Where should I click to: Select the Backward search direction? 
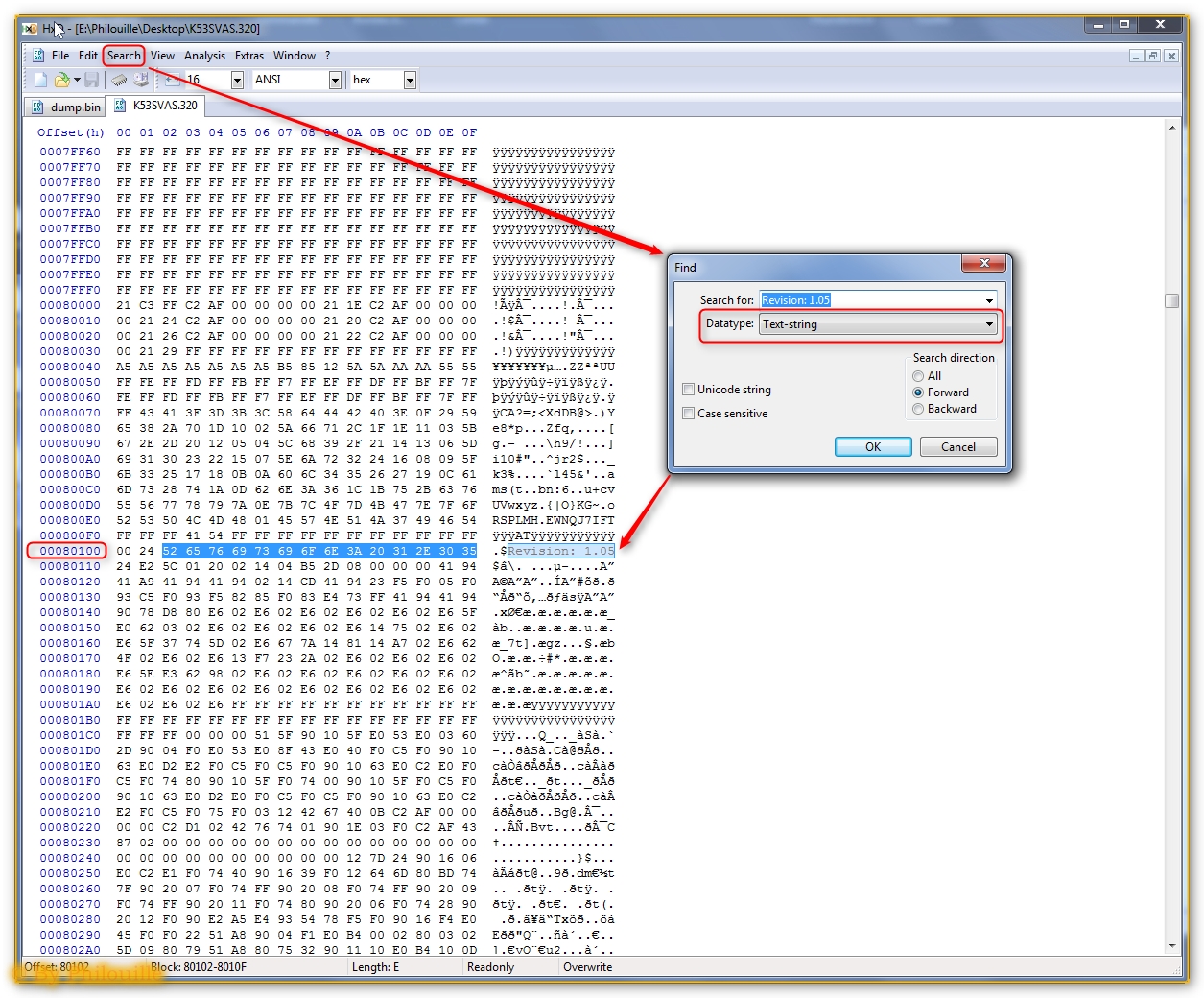coord(918,409)
